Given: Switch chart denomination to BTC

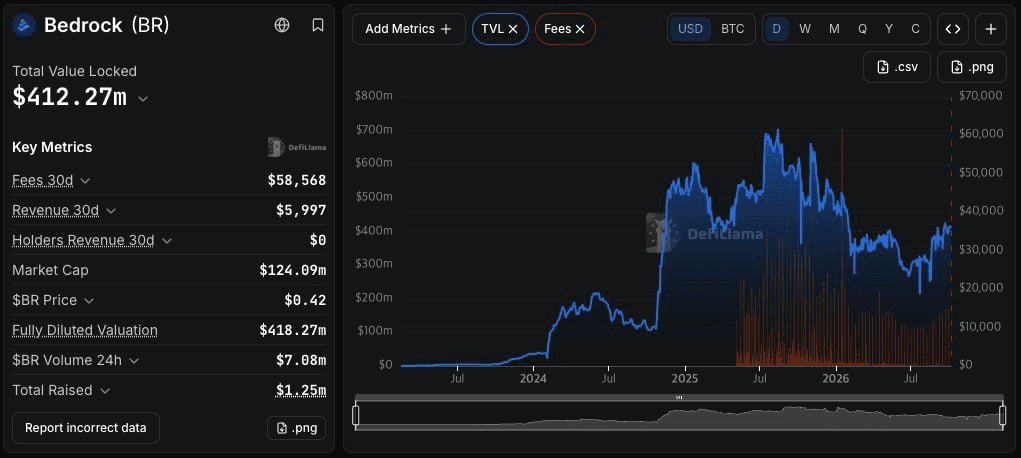Looking at the screenshot, I should [733, 29].
